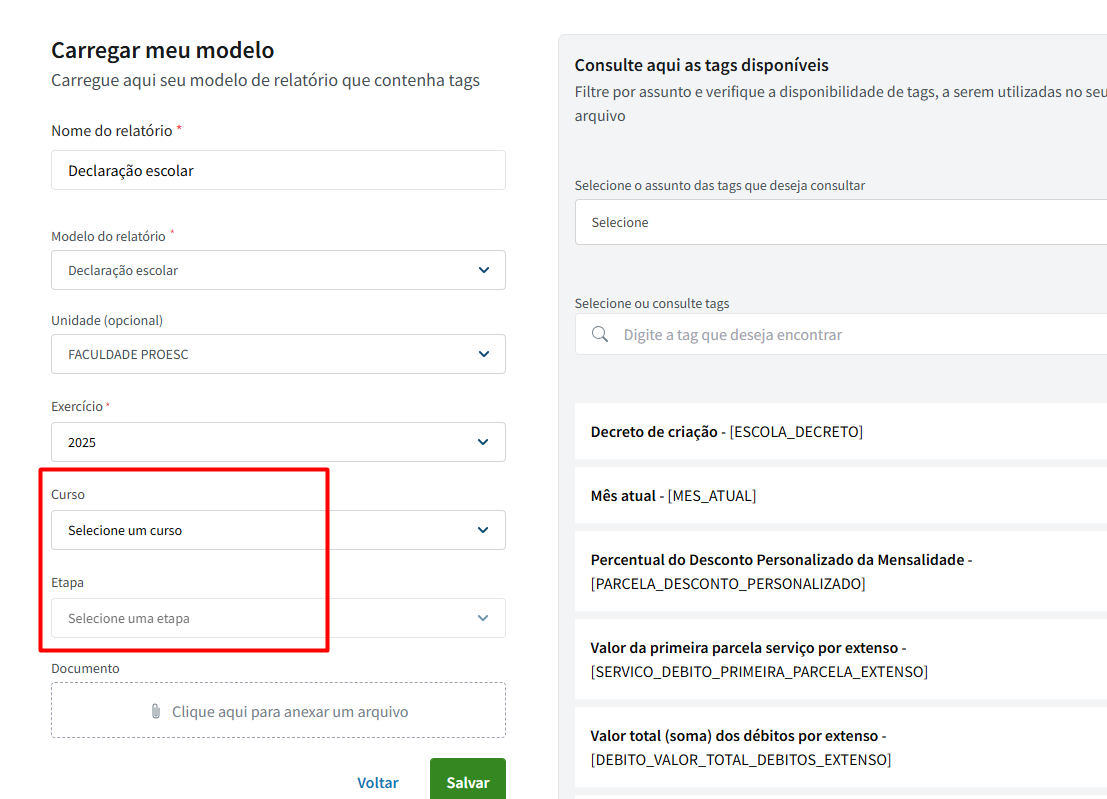
Task: Select the Mês atual tag row
Action: (x=840, y=496)
